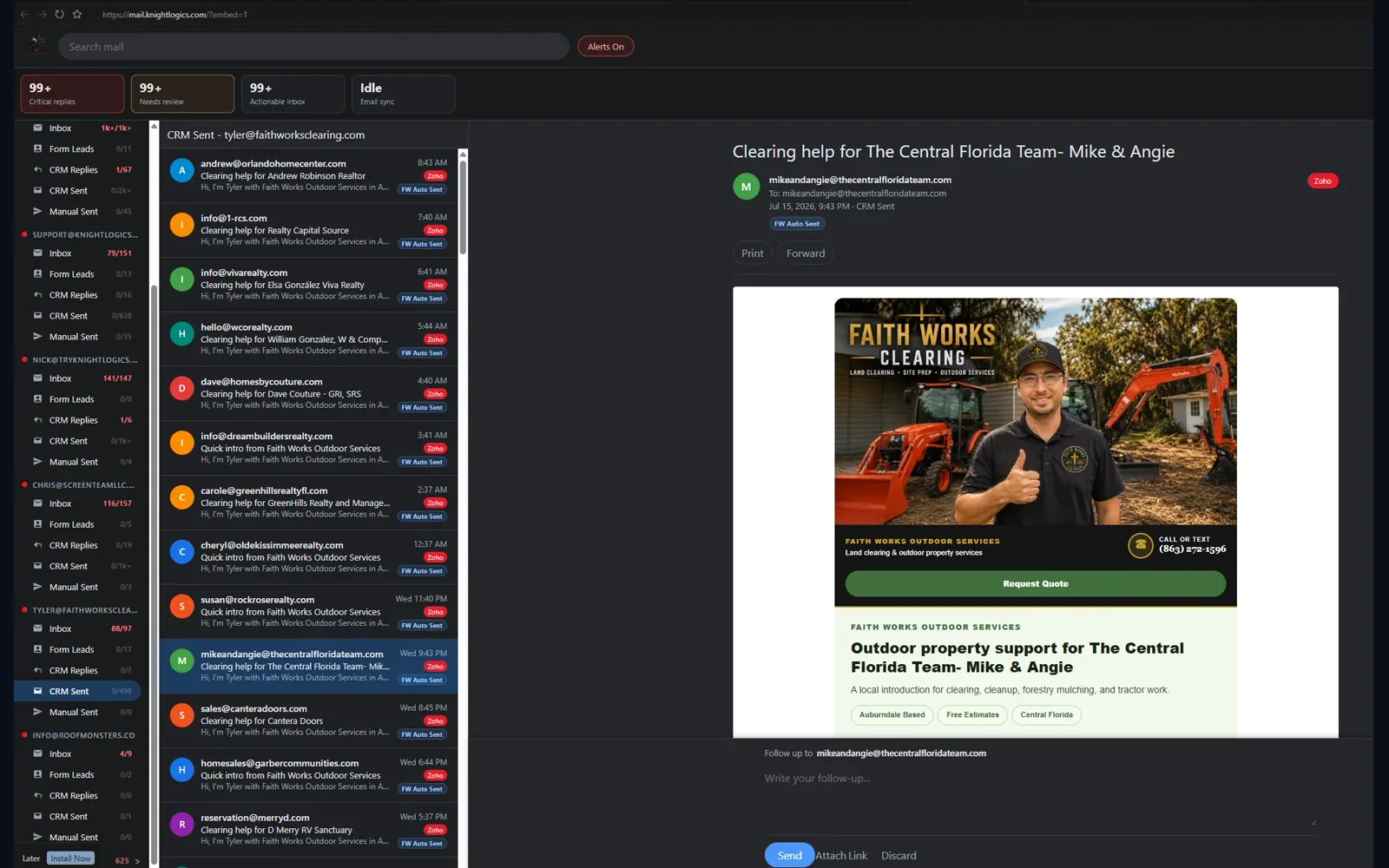
Task: Click the contact-card icon for Form Leads 0/17
Action: tap(37, 648)
